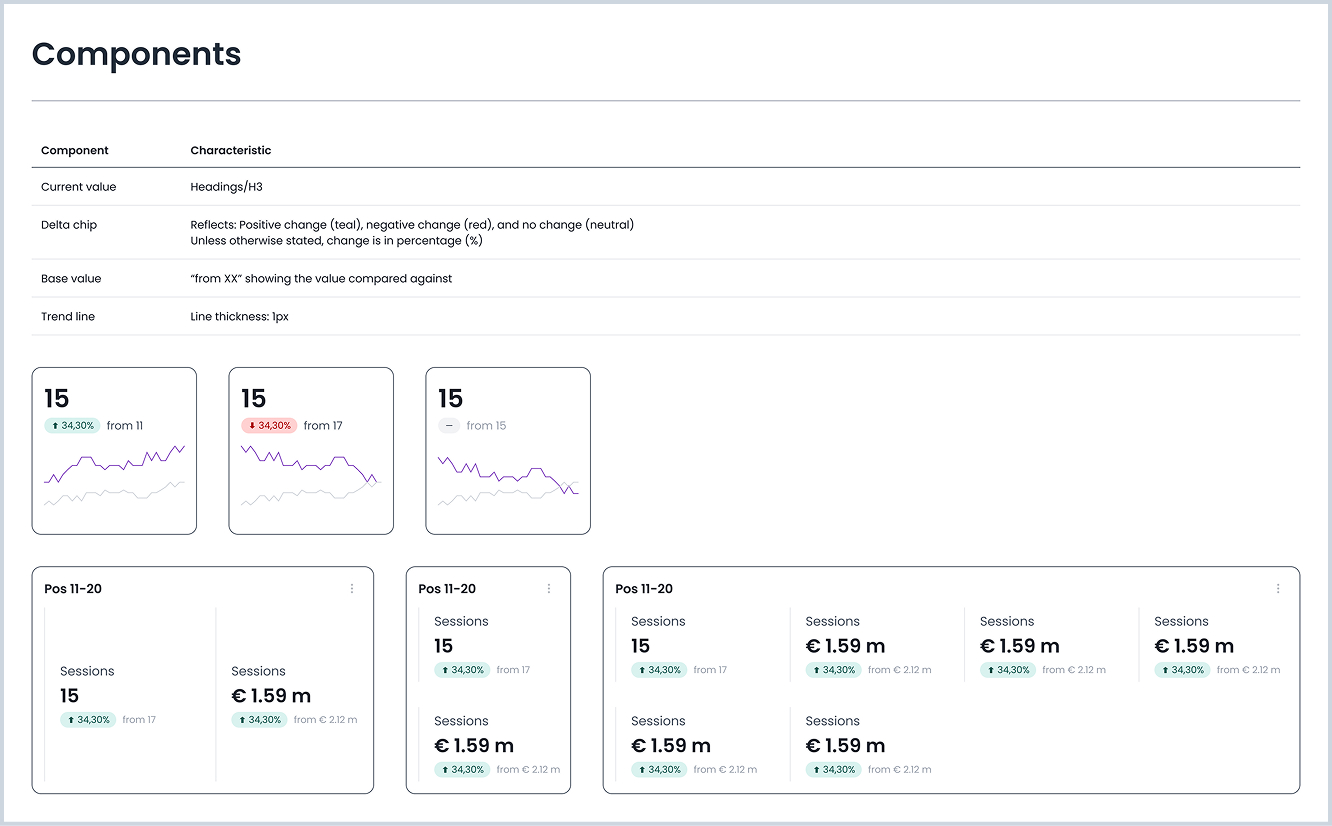The image size is (1332, 826).
Task: Click the € 1.59 m Sessions value
Action: tap(271, 695)
